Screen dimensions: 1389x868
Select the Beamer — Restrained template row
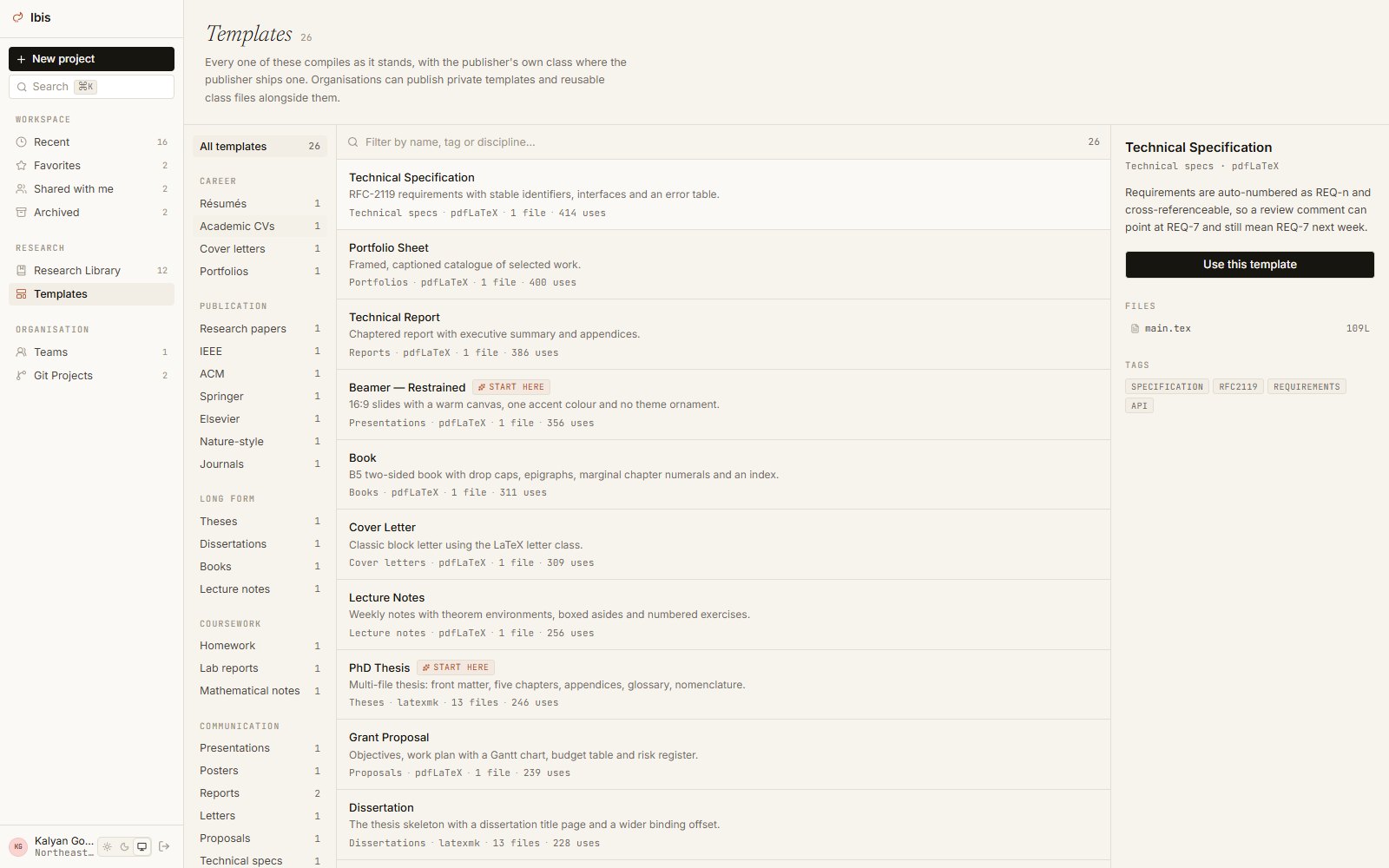(x=723, y=404)
